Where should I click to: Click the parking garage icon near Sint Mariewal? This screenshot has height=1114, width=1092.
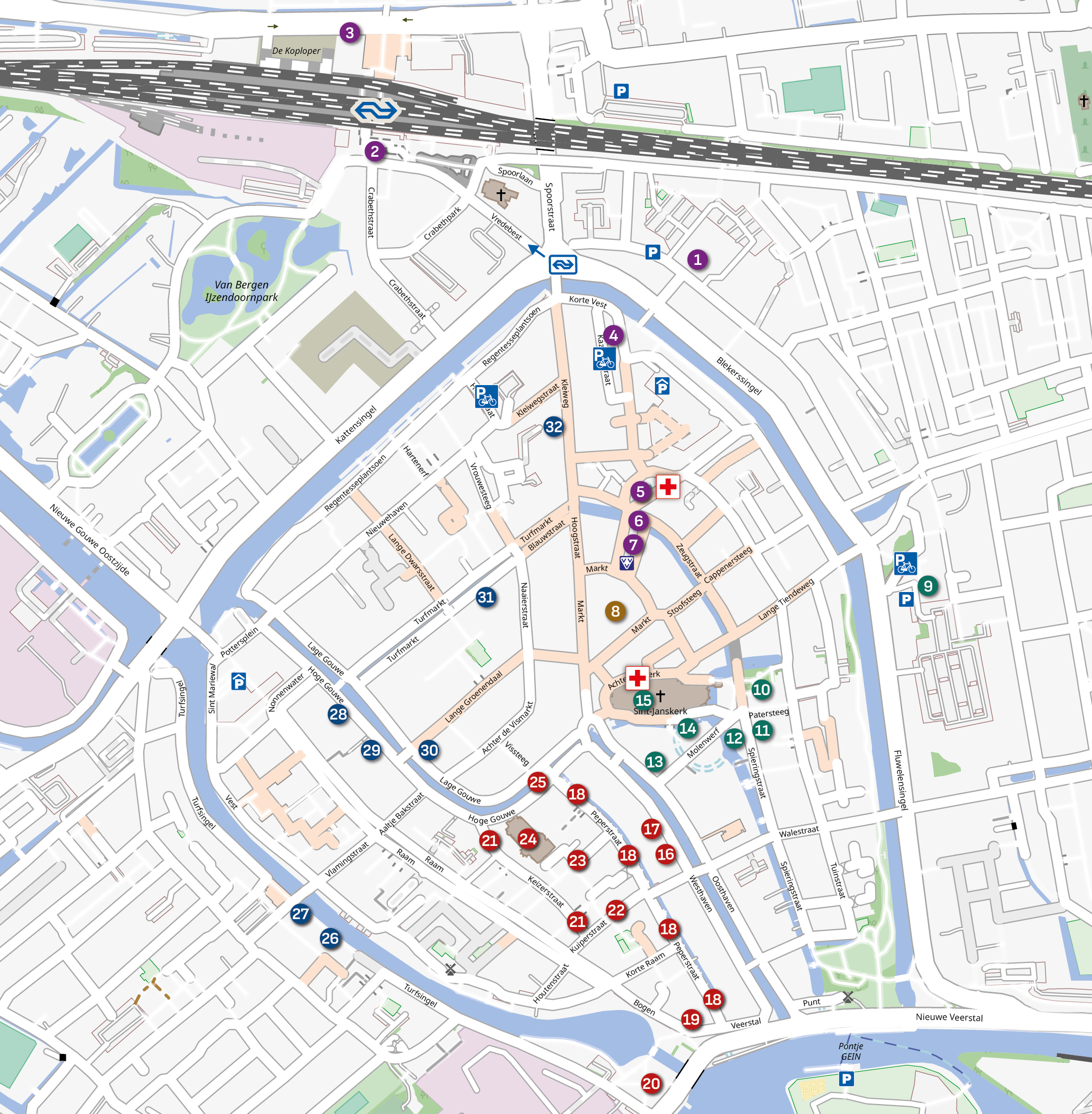click(238, 682)
